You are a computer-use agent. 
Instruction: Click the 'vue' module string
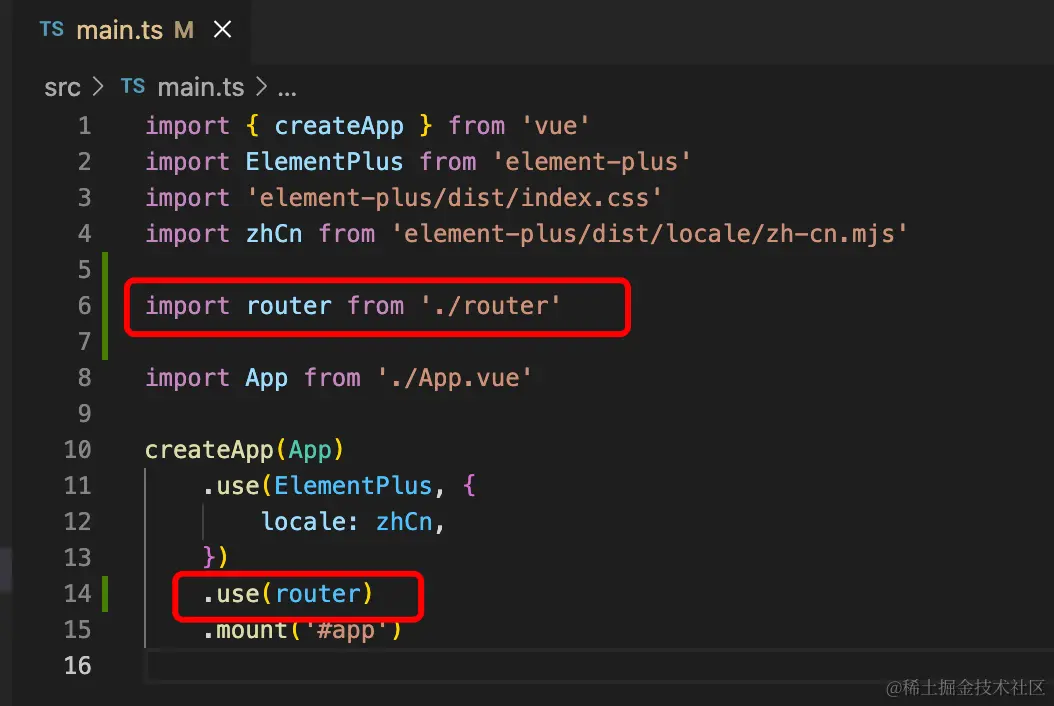(x=556, y=126)
